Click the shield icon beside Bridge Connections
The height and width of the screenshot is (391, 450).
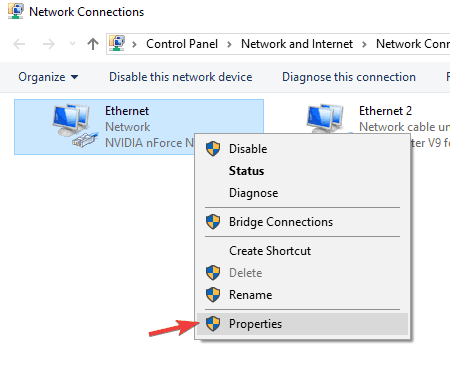tap(213, 222)
